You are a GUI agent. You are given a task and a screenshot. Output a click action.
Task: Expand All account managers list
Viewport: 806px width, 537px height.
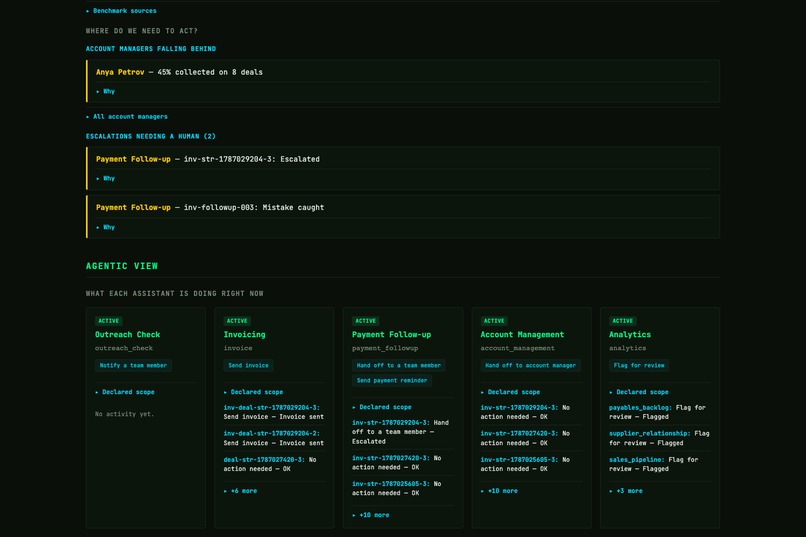coord(127,117)
